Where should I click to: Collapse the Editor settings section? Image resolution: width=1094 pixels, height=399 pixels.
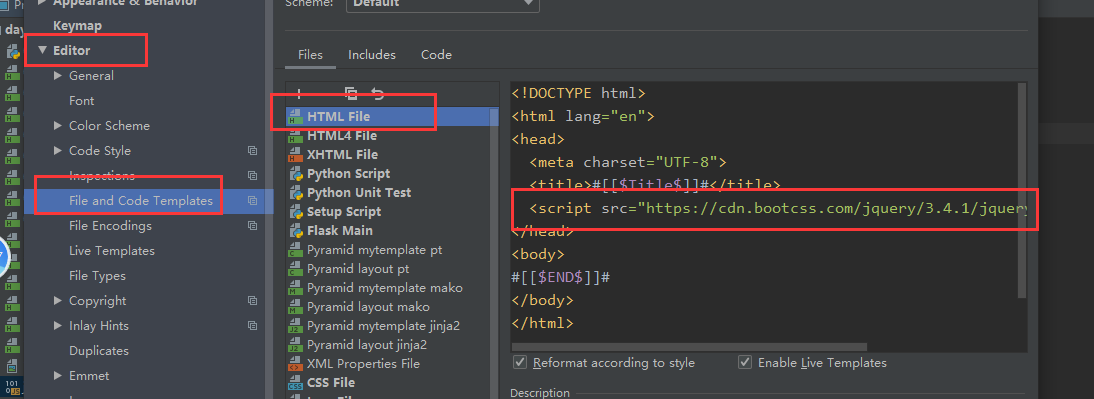pos(43,50)
